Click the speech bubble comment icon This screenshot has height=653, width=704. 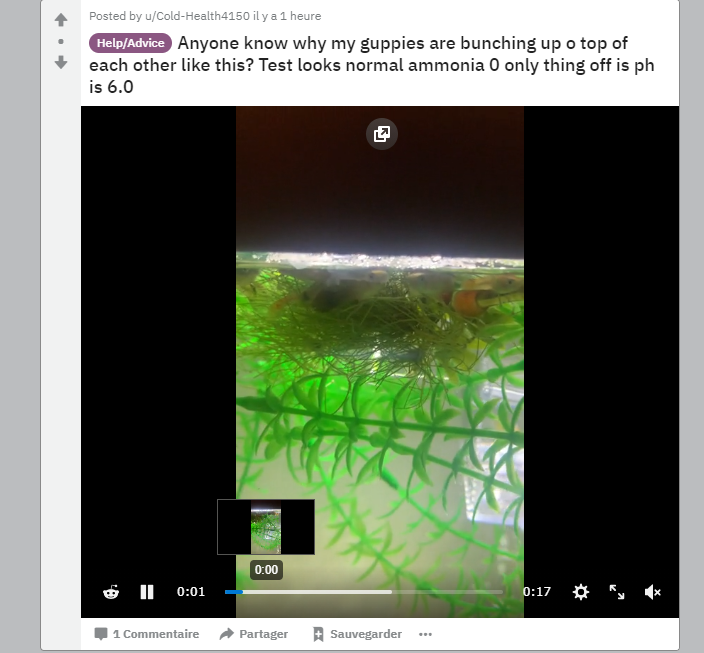pos(101,634)
